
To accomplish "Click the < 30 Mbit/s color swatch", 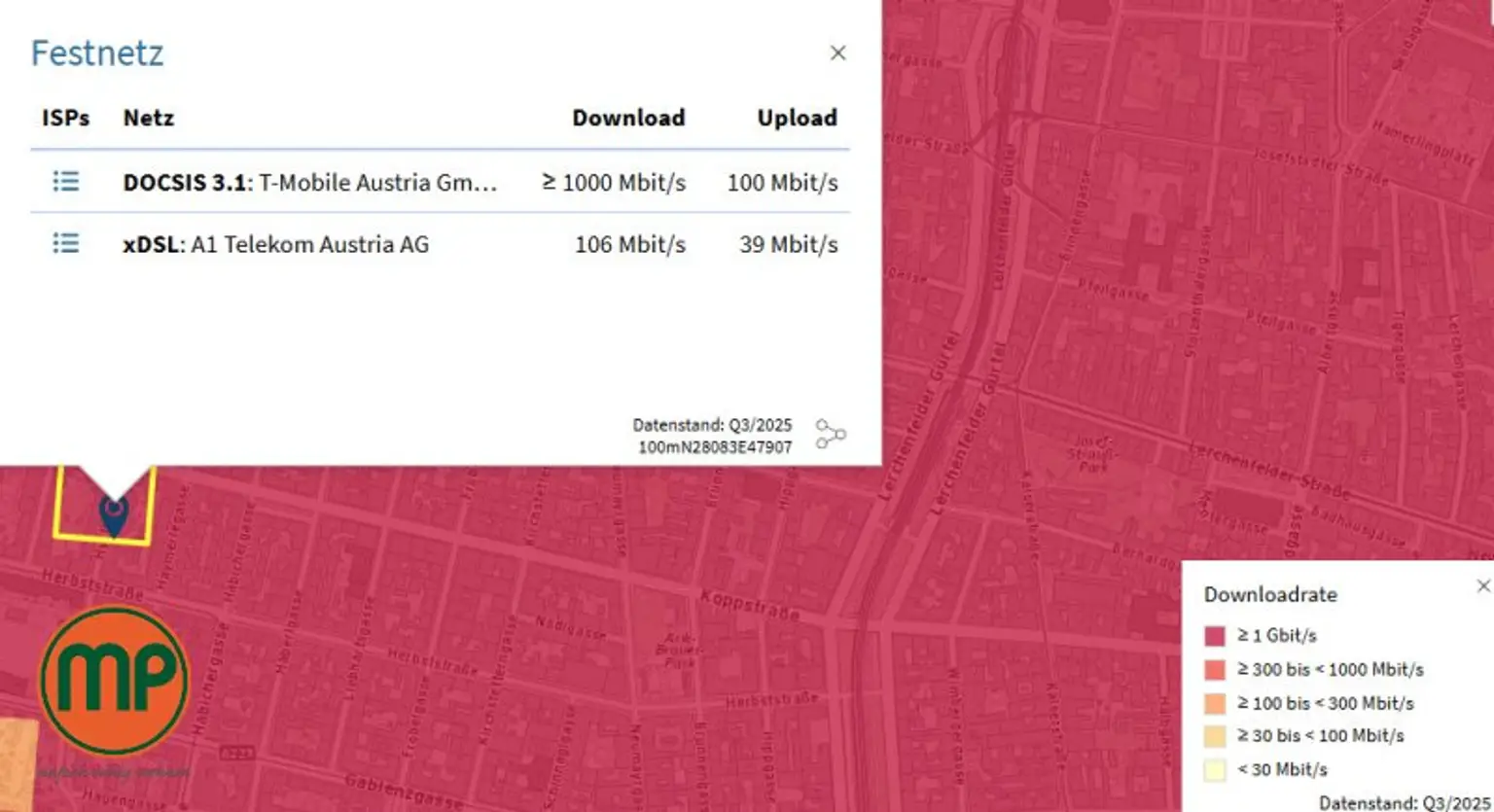I will (x=1215, y=770).
